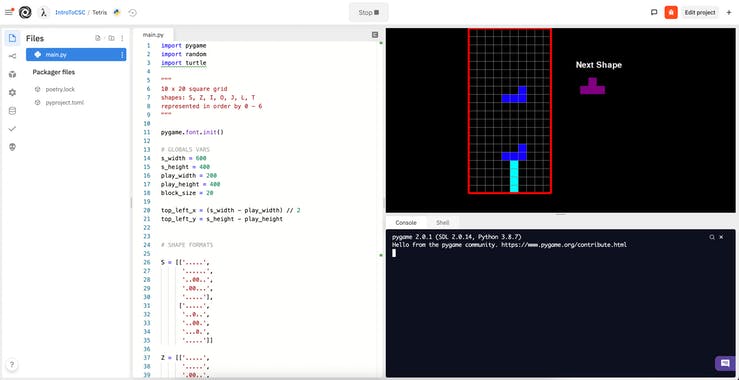Click the play_height = 400 line
739x380 pixels.
190,184
